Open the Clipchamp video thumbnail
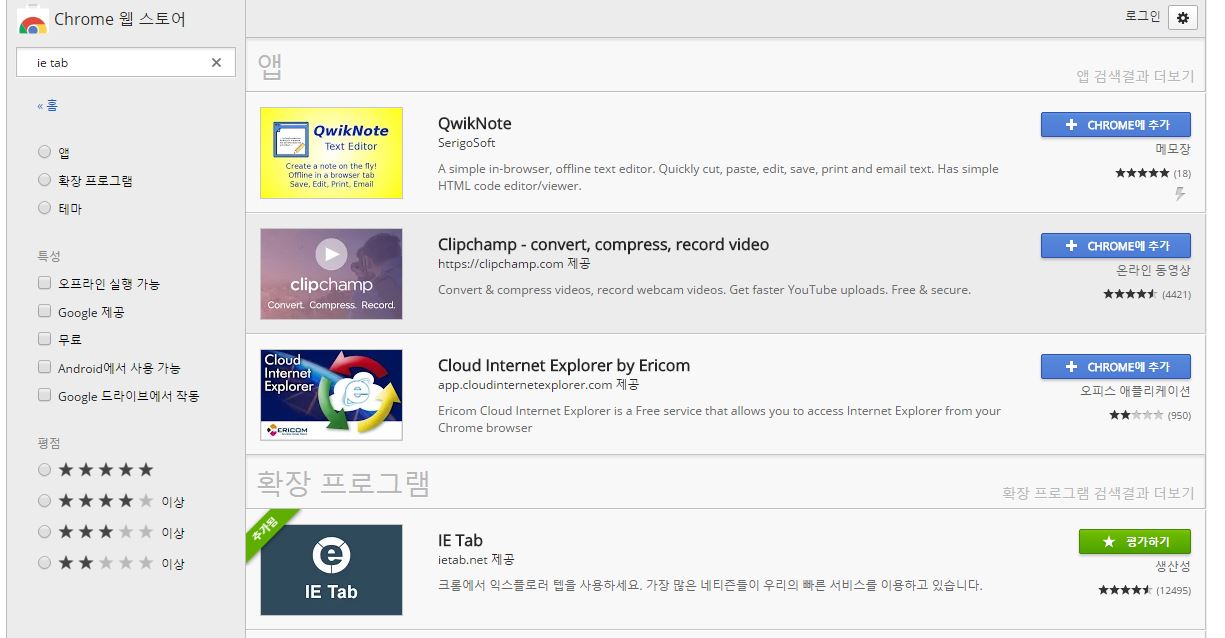Viewport: 1225px width, 638px height. pyautogui.click(x=331, y=274)
